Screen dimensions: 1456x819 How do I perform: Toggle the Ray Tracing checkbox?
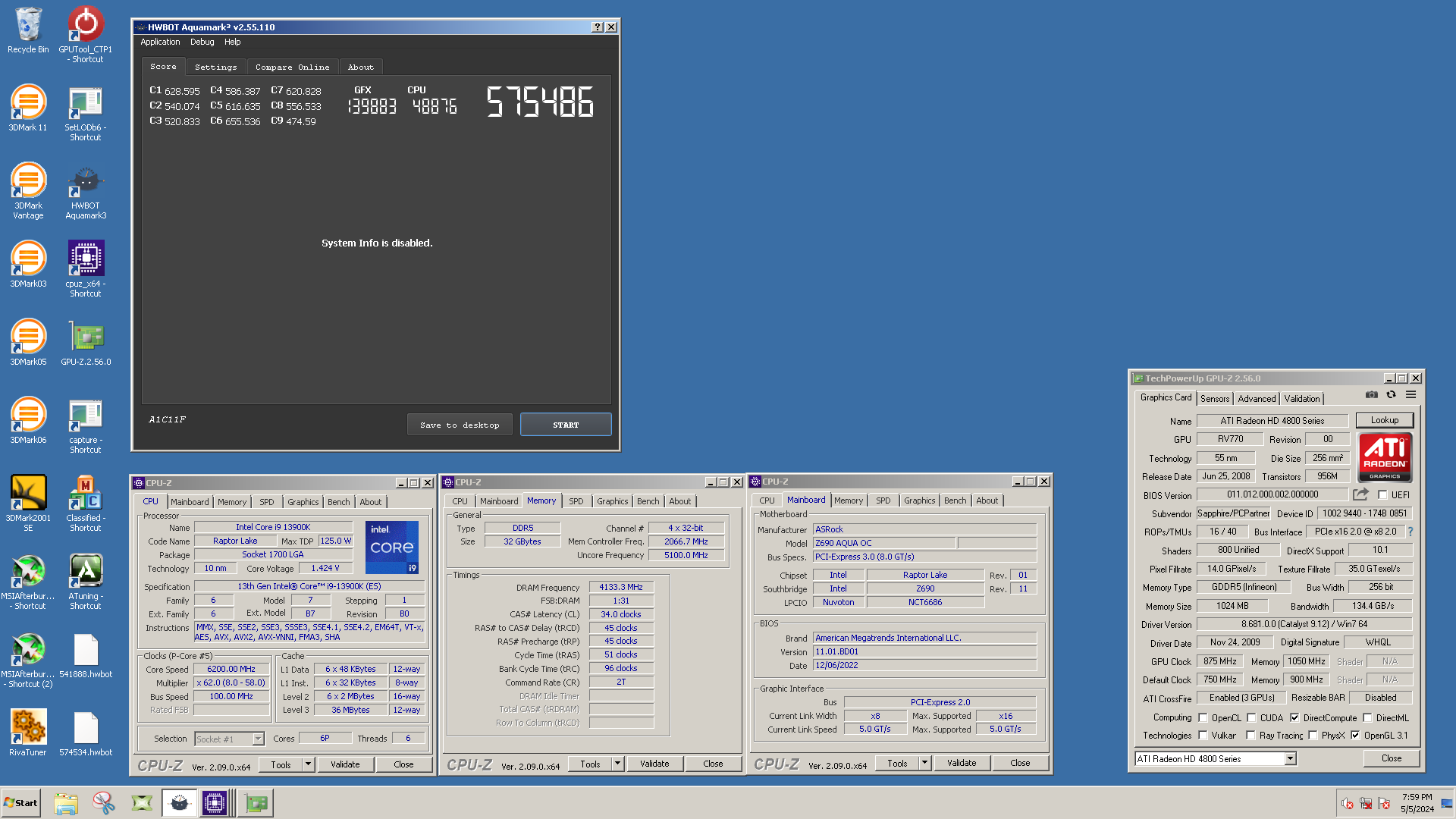pyautogui.click(x=1250, y=736)
